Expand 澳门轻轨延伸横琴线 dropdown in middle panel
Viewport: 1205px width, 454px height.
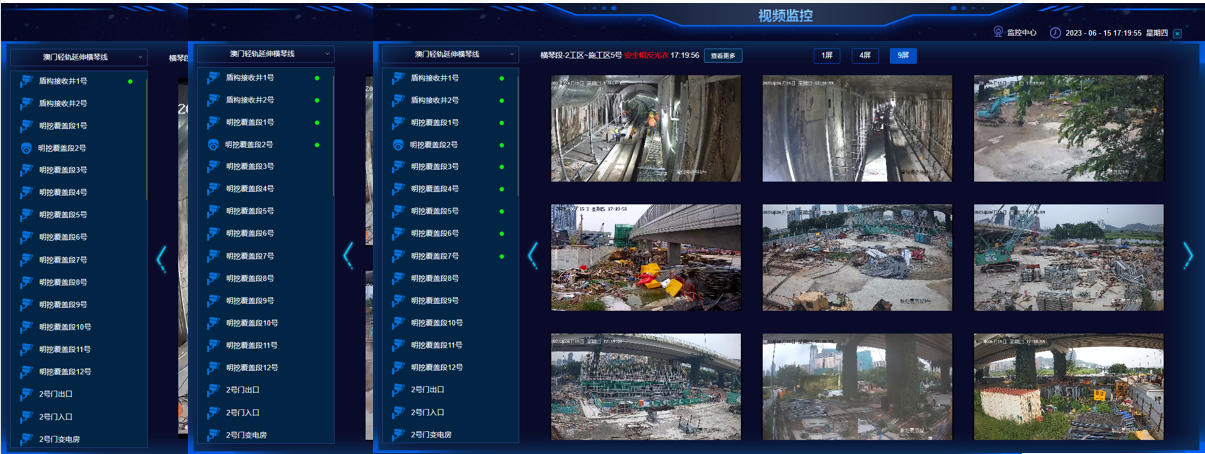click(x=265, y=54)
